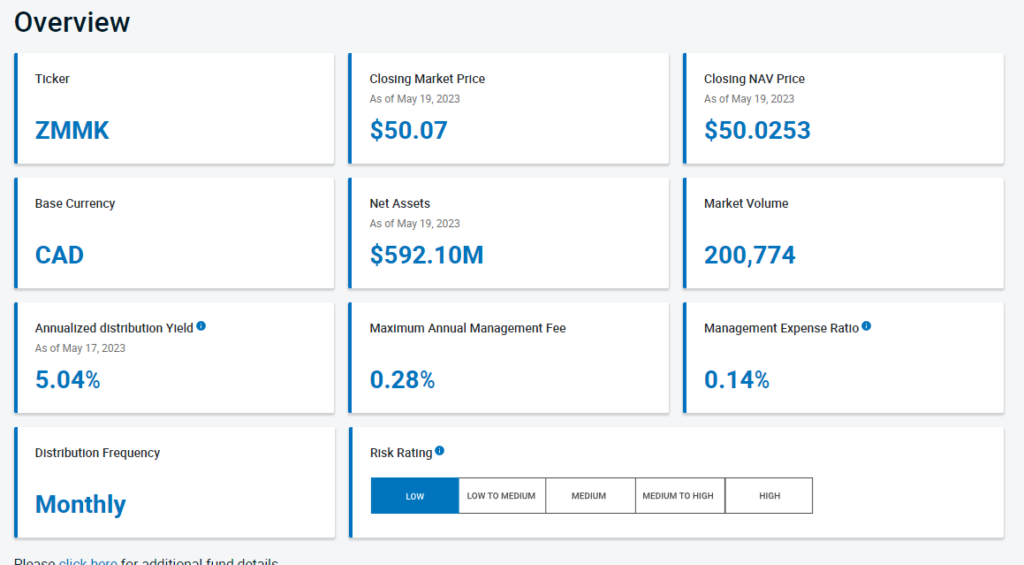Click the Monthly distribution frequency value
Screen dimensions: 1024x565
point(80,504)
